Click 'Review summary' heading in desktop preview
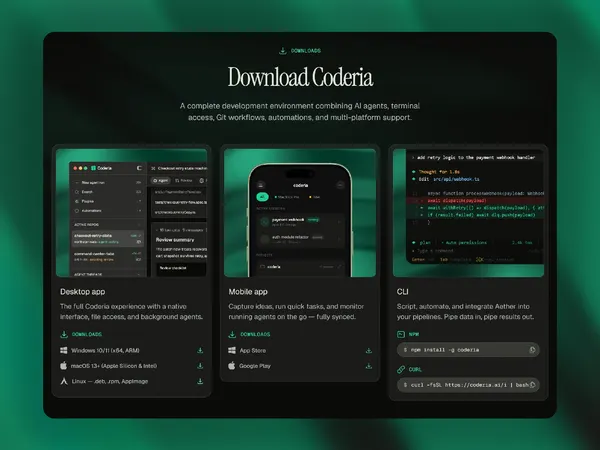 (x=175, y=240)
